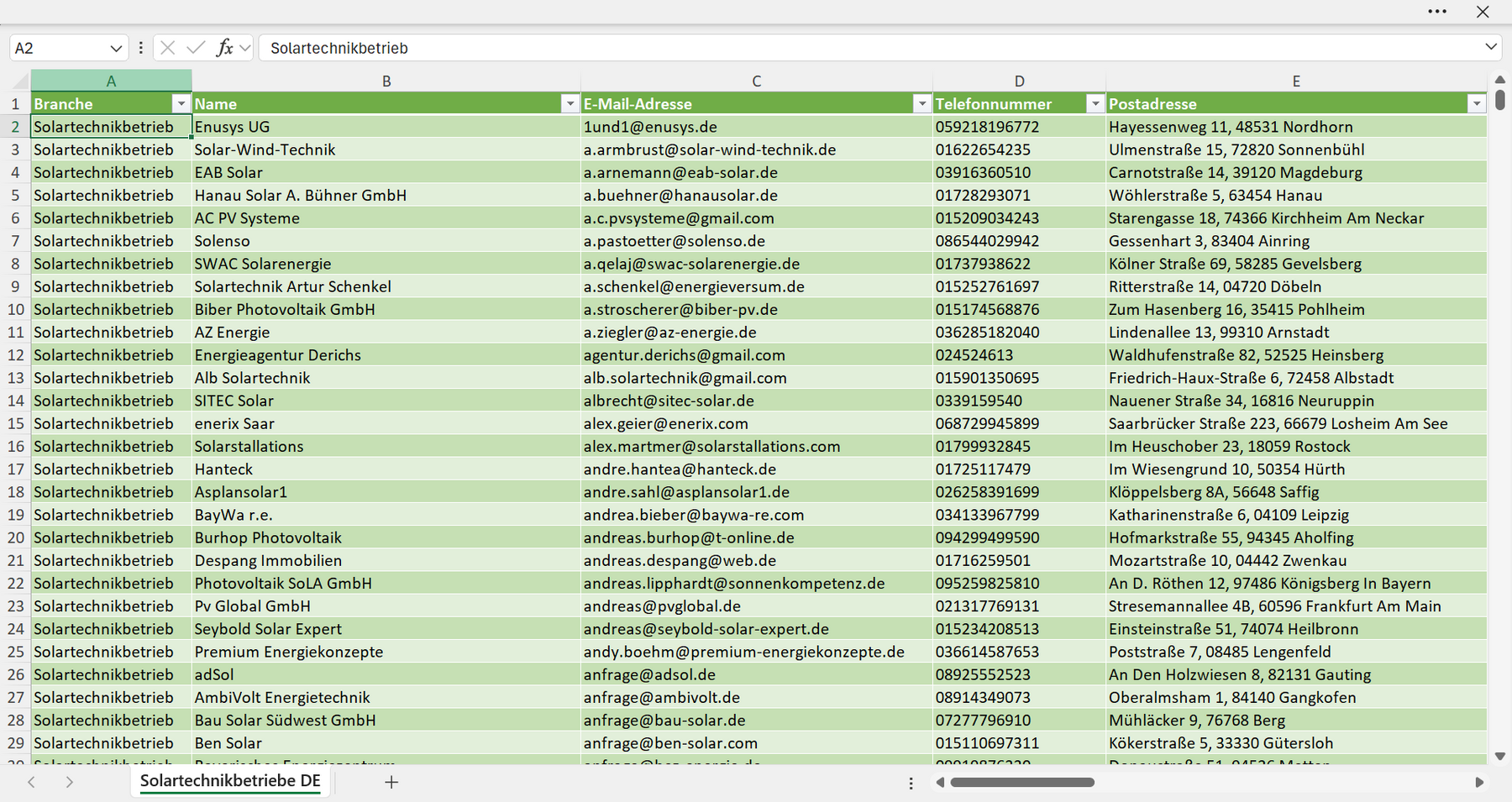Select the Alb Solartechnik cell
The height and width of the screenshot is (802, 1512).
[386, 378]
